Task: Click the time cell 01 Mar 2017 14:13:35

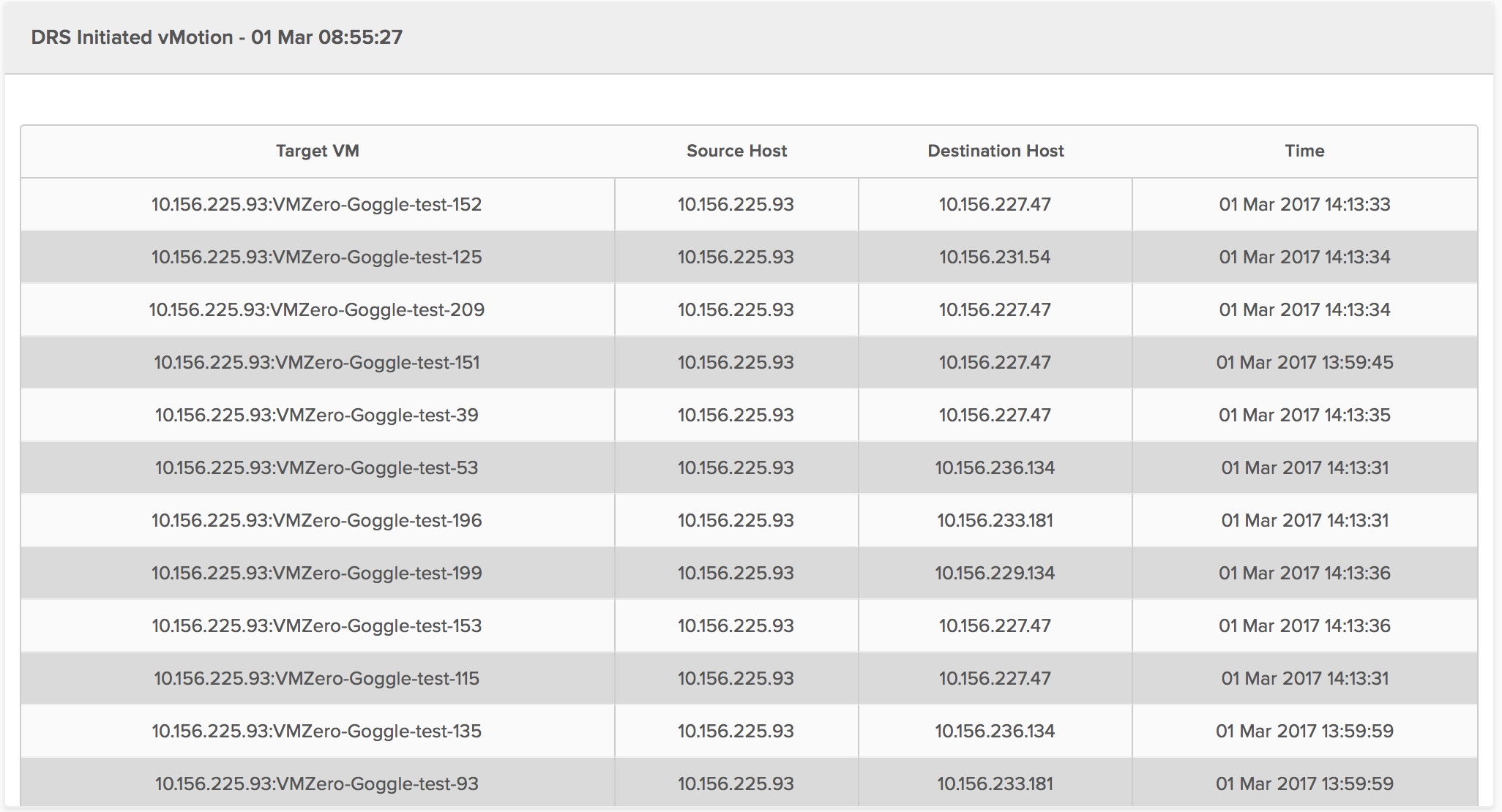Action: click(1304, 415)
